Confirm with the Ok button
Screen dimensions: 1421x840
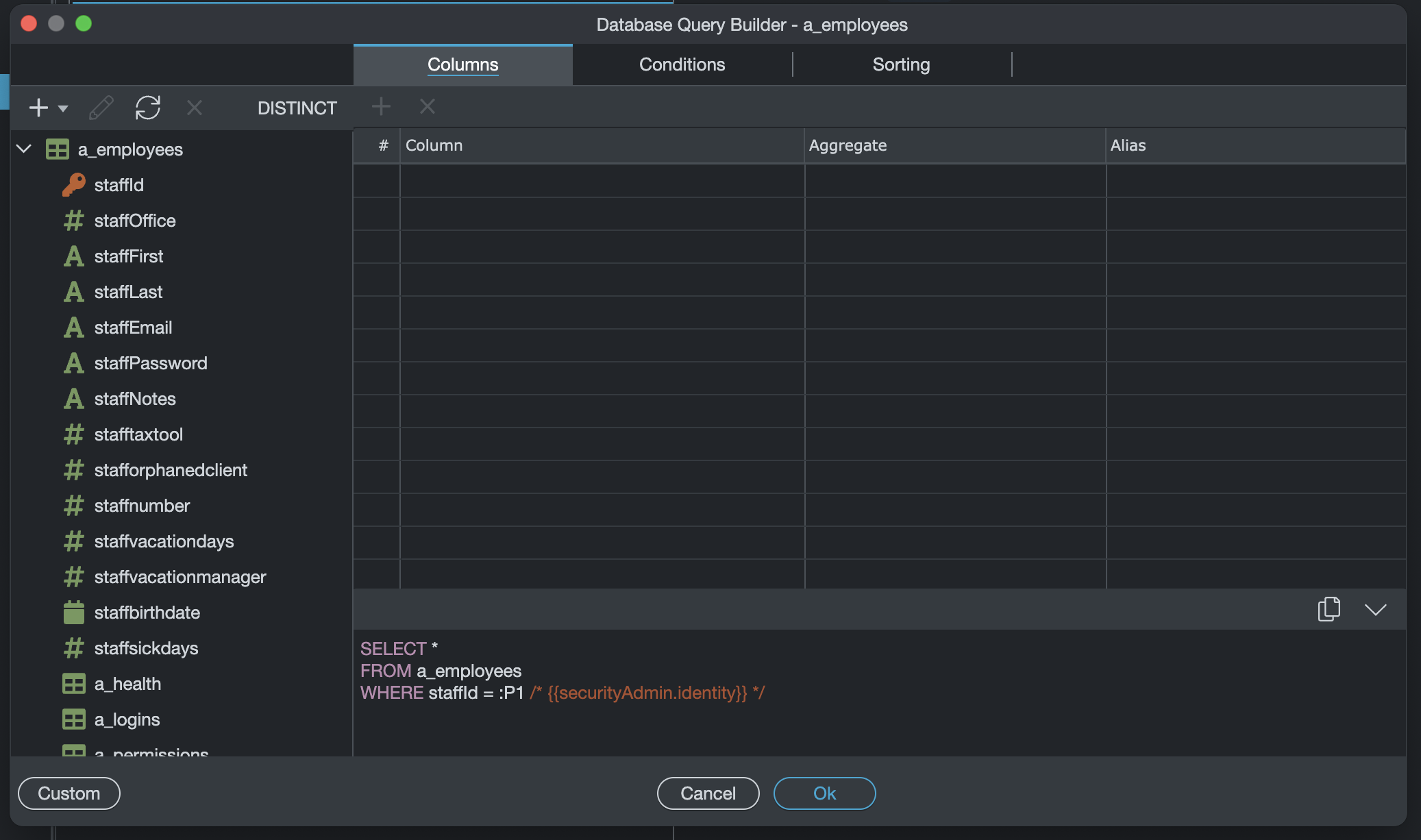(x=824, y=793)
